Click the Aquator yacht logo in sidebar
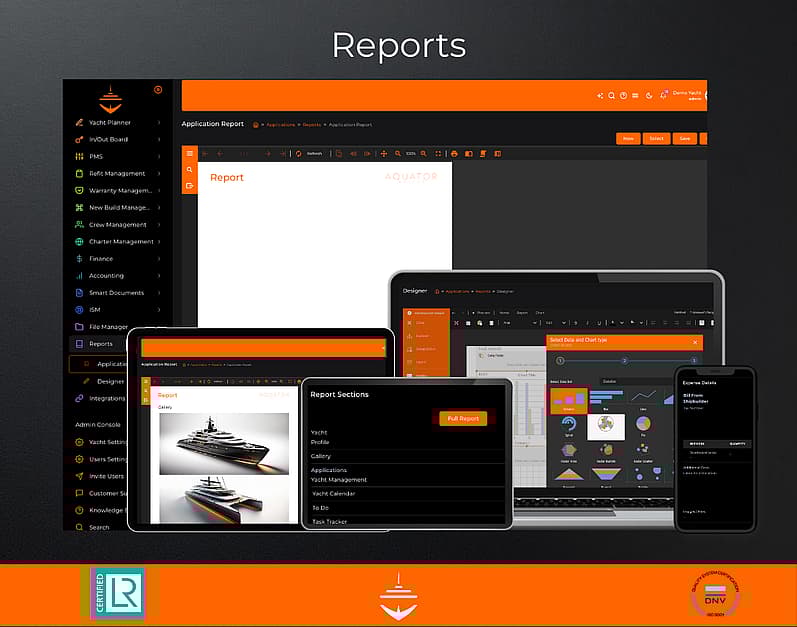 (110, 100)
